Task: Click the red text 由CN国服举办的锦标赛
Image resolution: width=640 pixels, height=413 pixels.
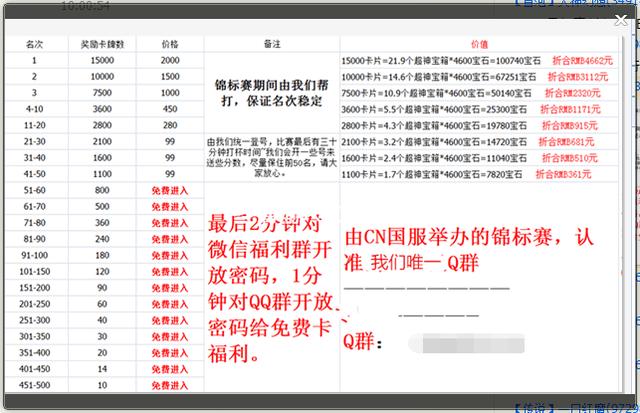Action: [x=469, y=249]
